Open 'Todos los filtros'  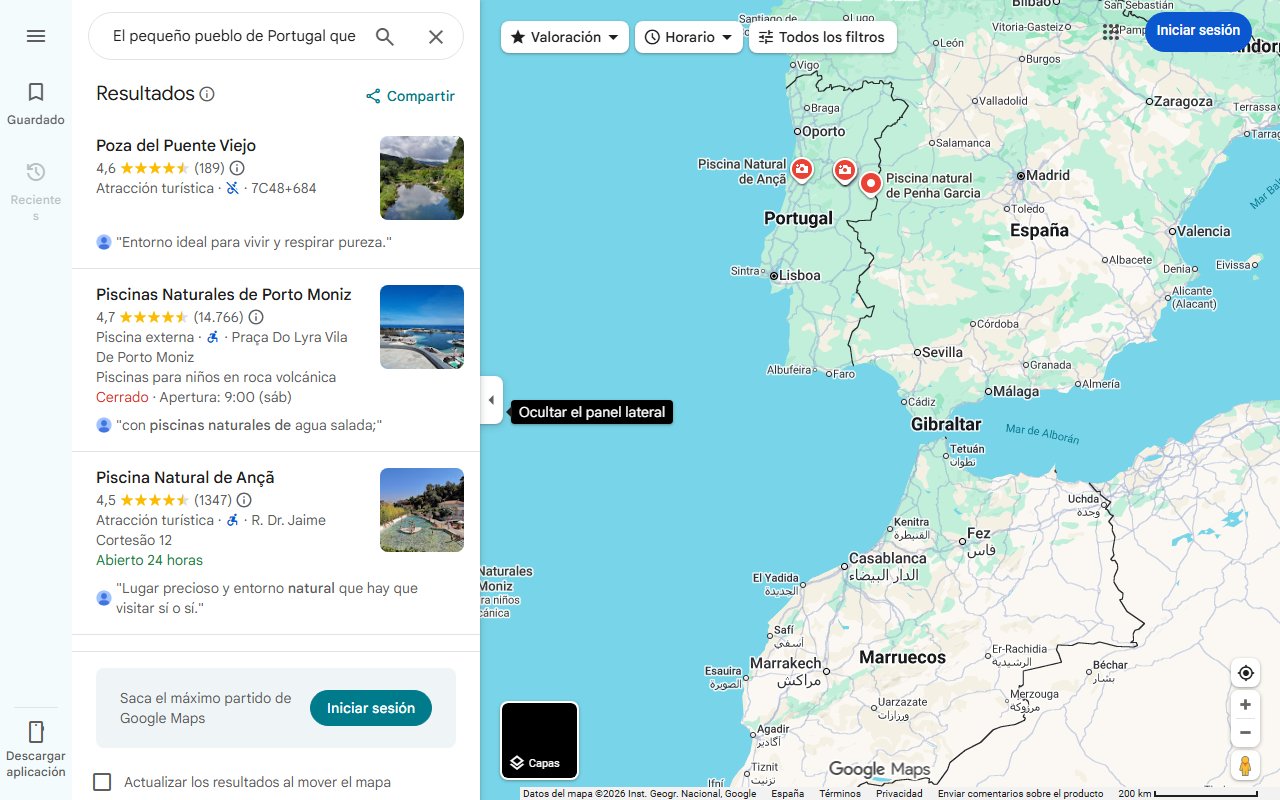coord(822,37)
